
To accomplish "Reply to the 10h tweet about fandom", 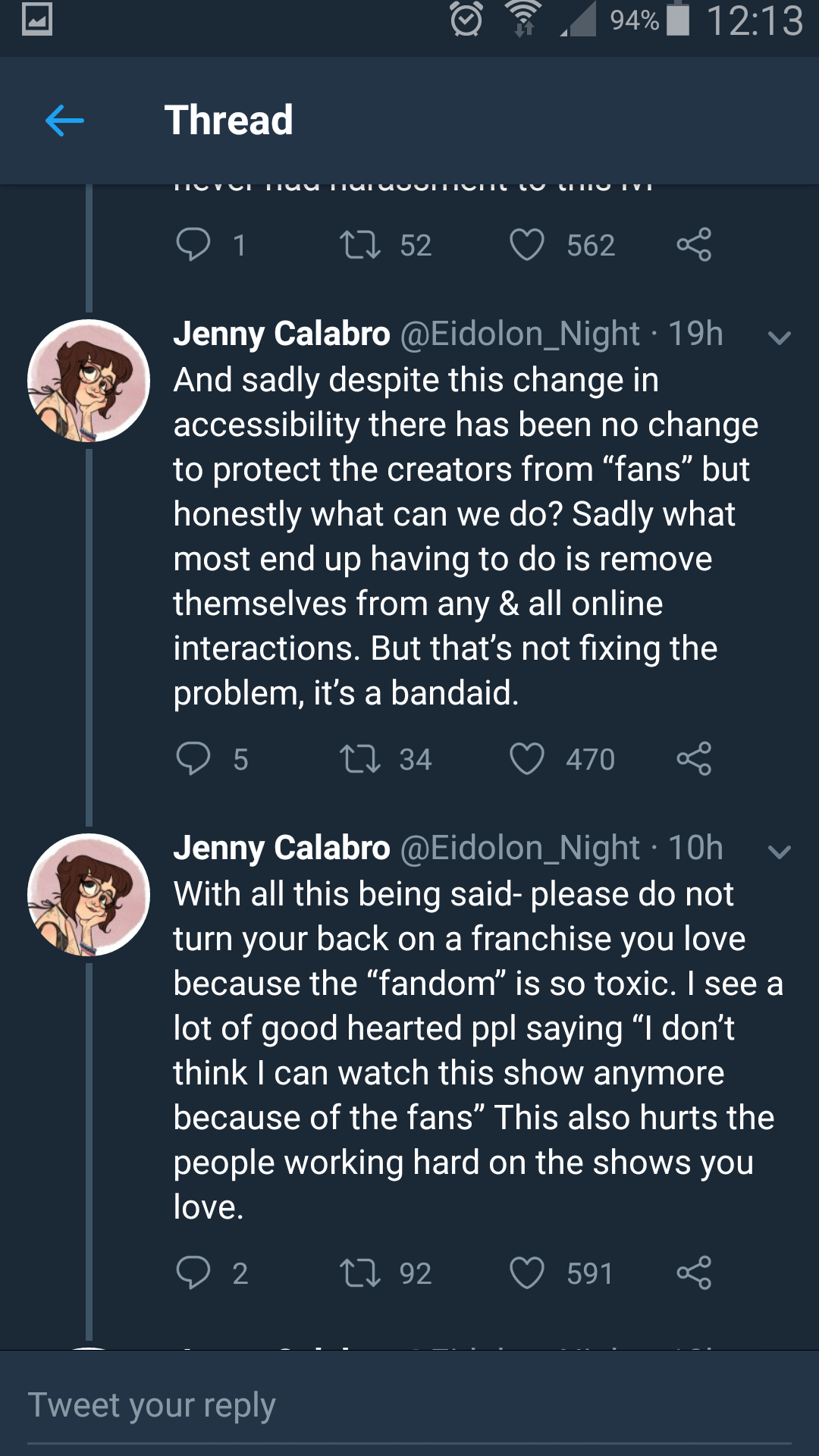I will [x=193, y=1272].
